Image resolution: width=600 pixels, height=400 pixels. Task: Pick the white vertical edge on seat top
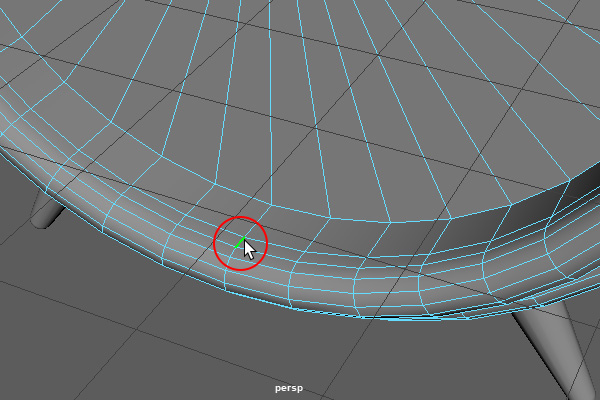coord(272,100)
